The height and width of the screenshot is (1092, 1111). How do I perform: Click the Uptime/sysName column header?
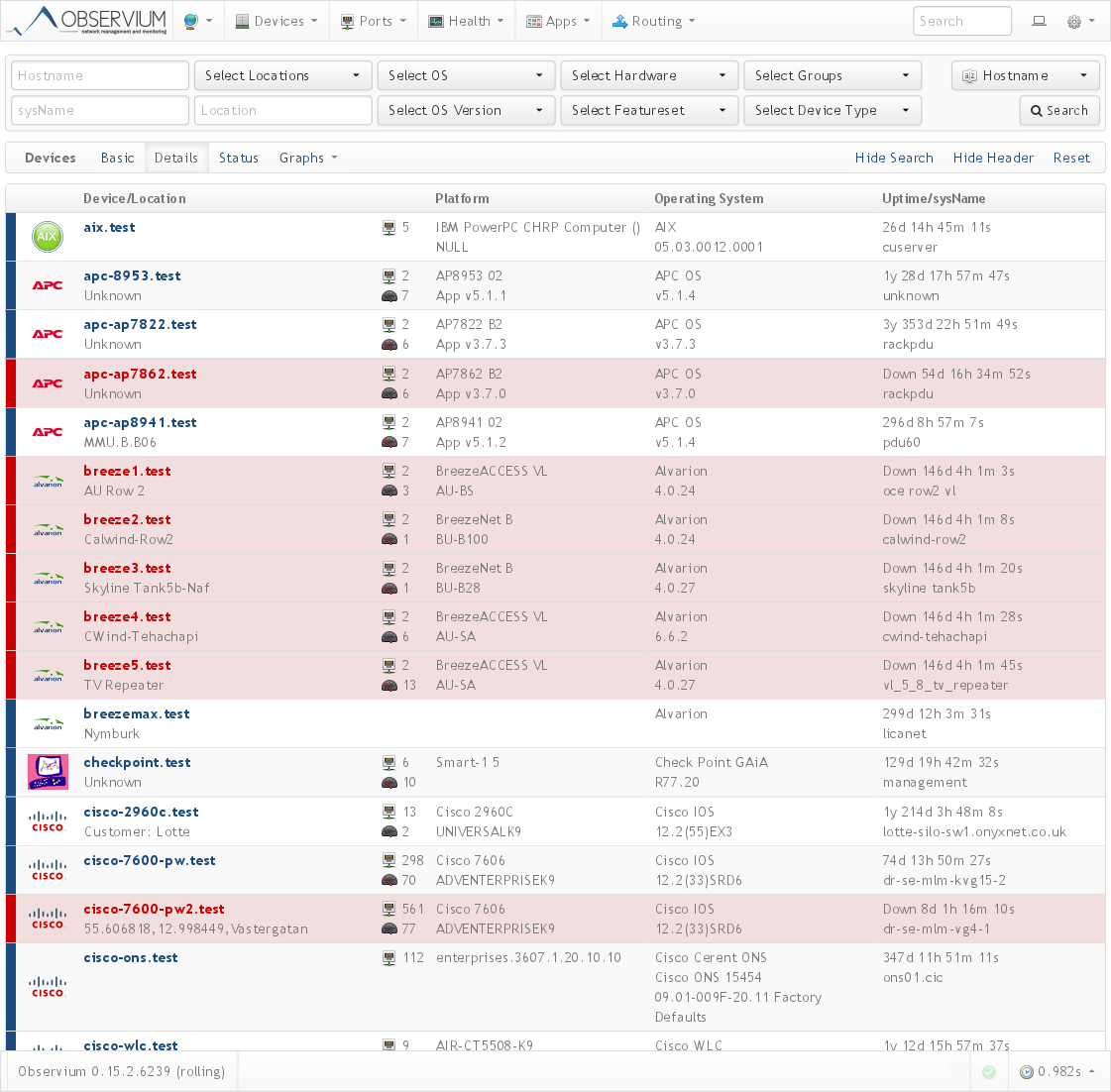click(934, 199)
